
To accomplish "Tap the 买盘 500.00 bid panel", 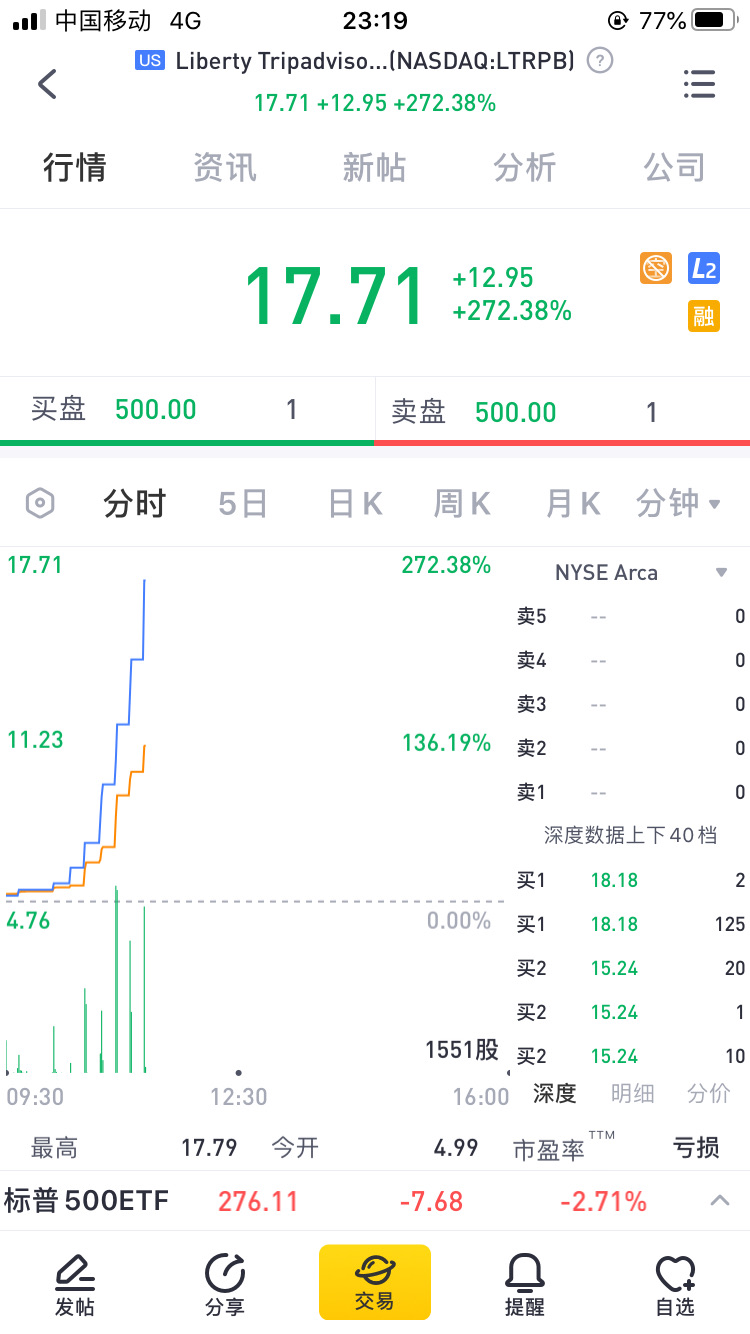I will point(187,410).
